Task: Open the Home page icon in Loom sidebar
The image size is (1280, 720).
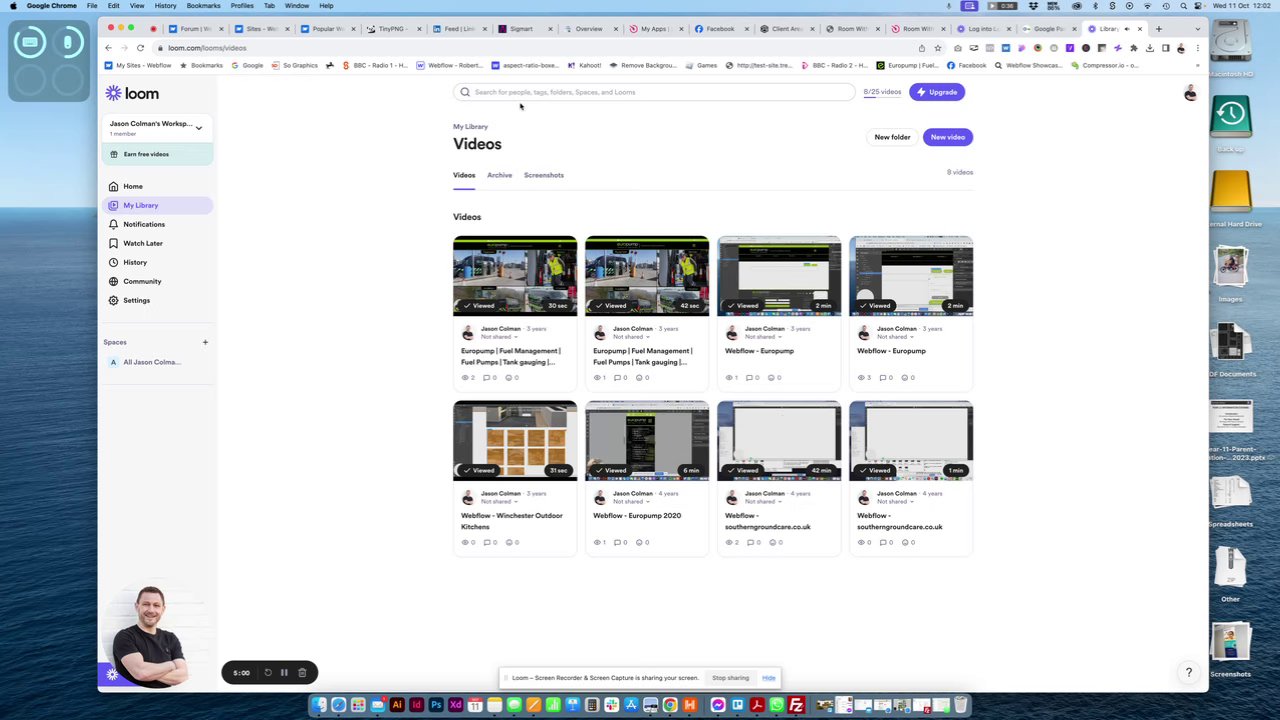Action: click(113, 186)
